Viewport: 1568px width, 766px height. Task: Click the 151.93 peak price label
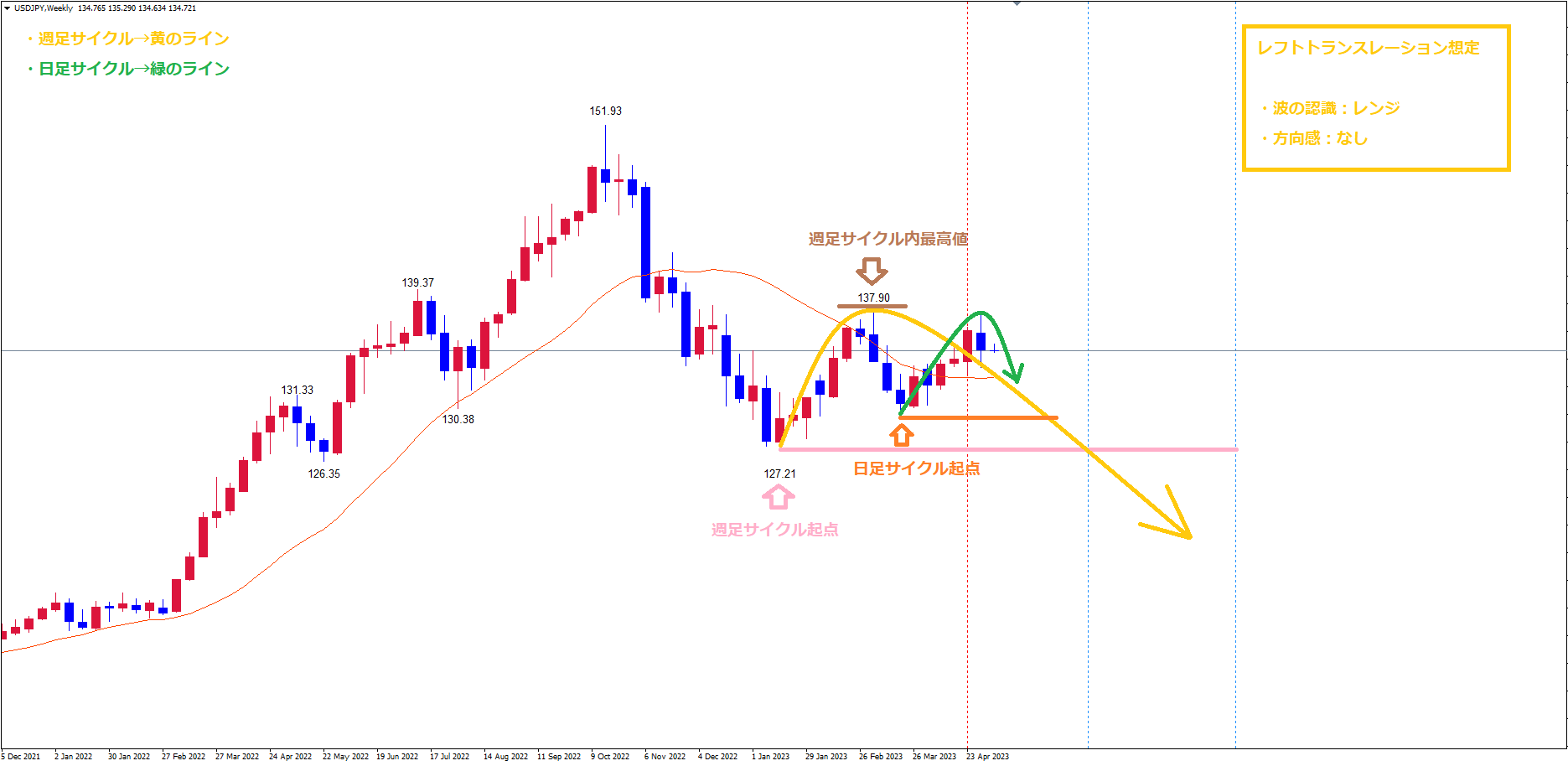[605, 111]
